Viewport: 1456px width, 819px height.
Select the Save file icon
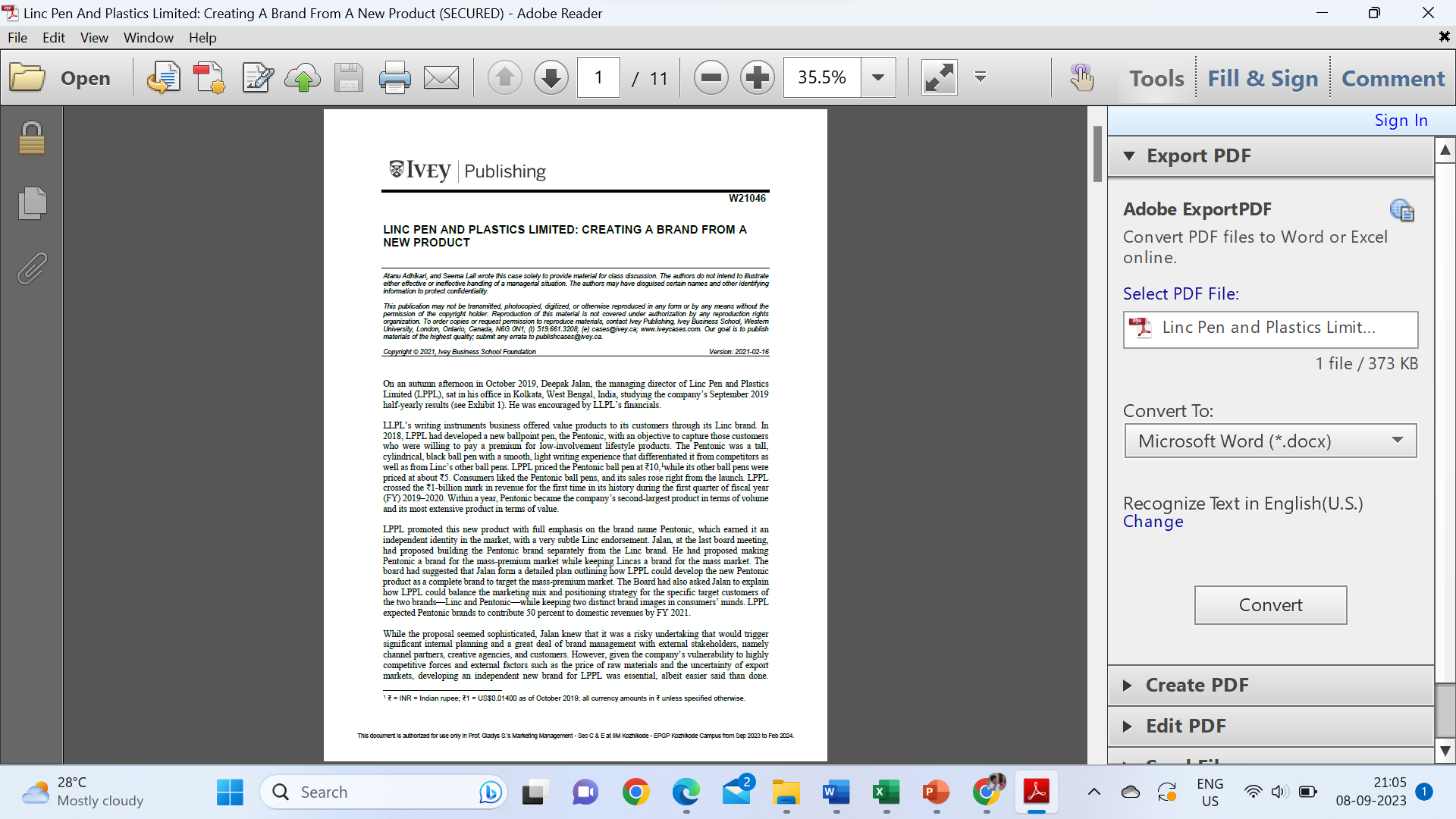[348, 77]
